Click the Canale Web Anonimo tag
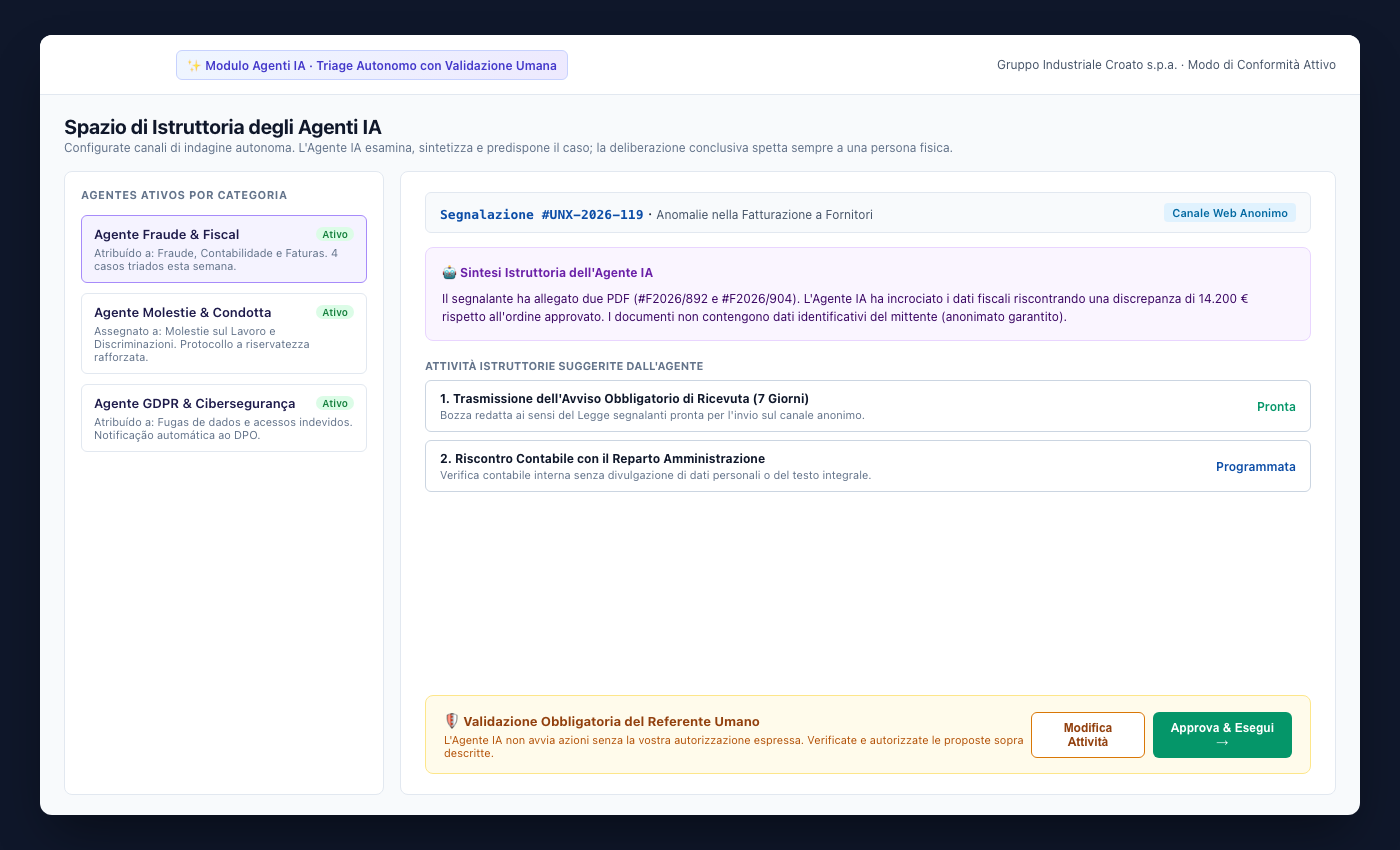This screenshot has width=1400, height=850. [x=1230, y=213]
